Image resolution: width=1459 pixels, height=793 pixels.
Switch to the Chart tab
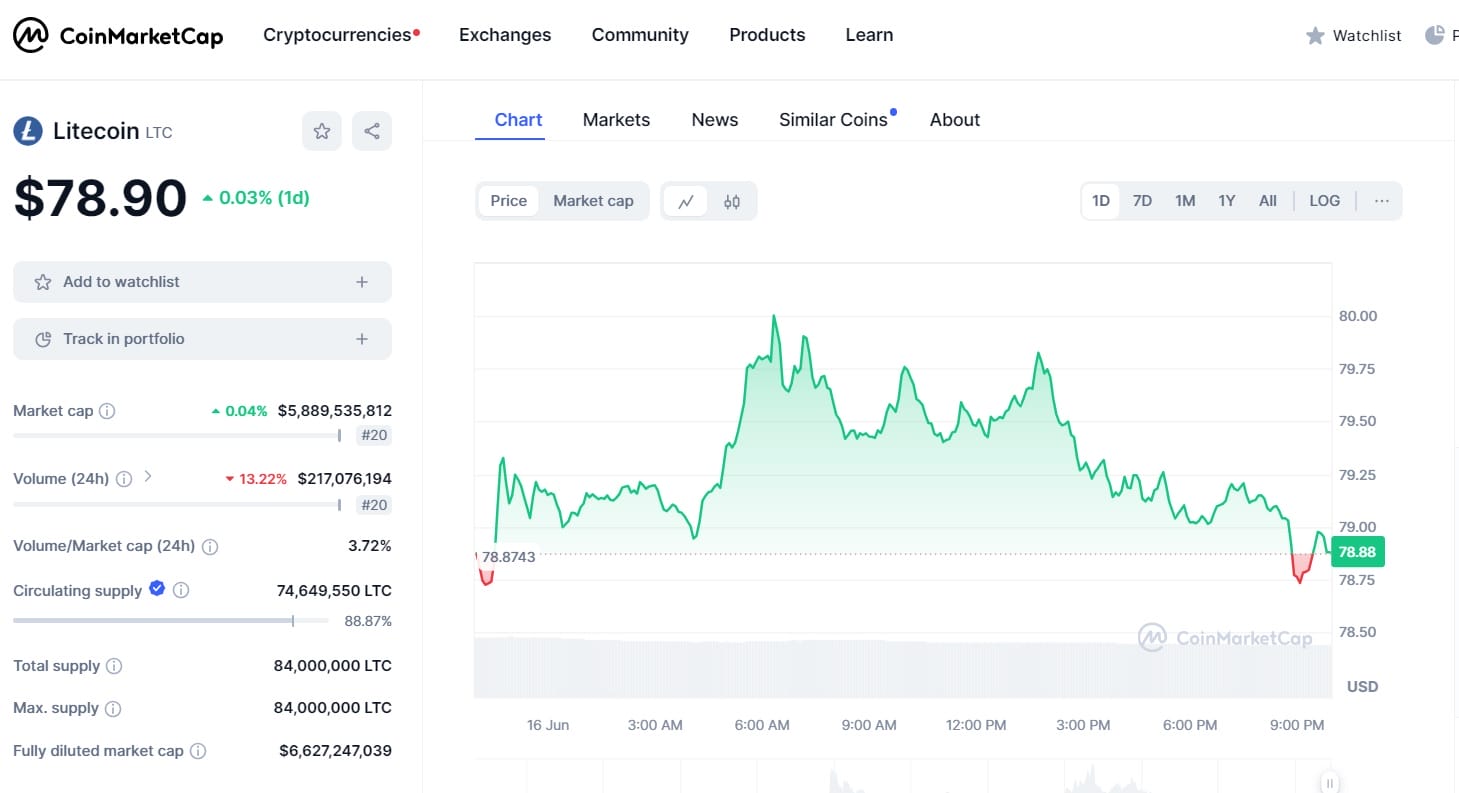518,120
